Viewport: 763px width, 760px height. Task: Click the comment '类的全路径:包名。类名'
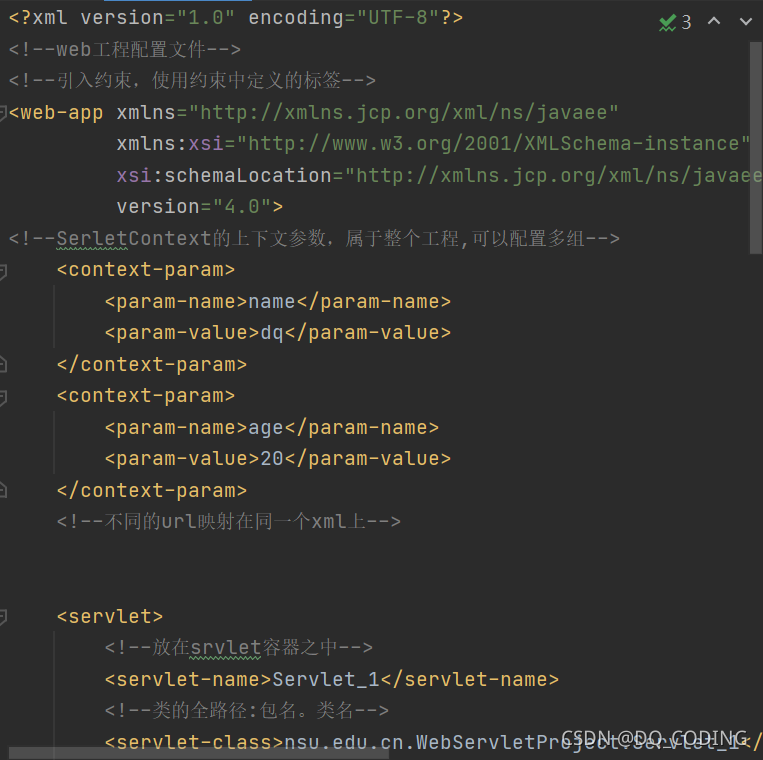(x=247, y=711)
